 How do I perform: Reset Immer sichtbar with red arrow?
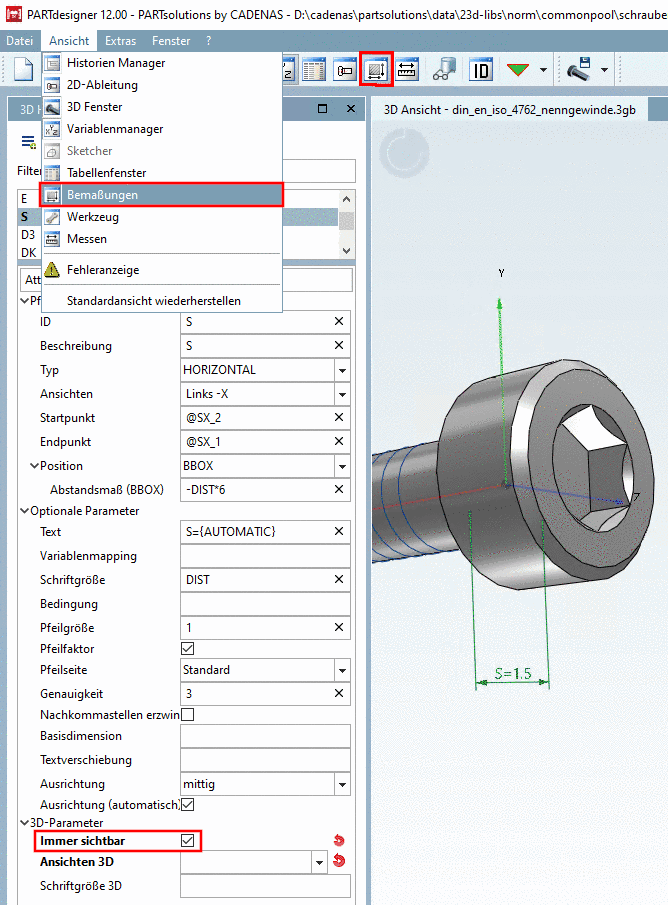point(339,840)
